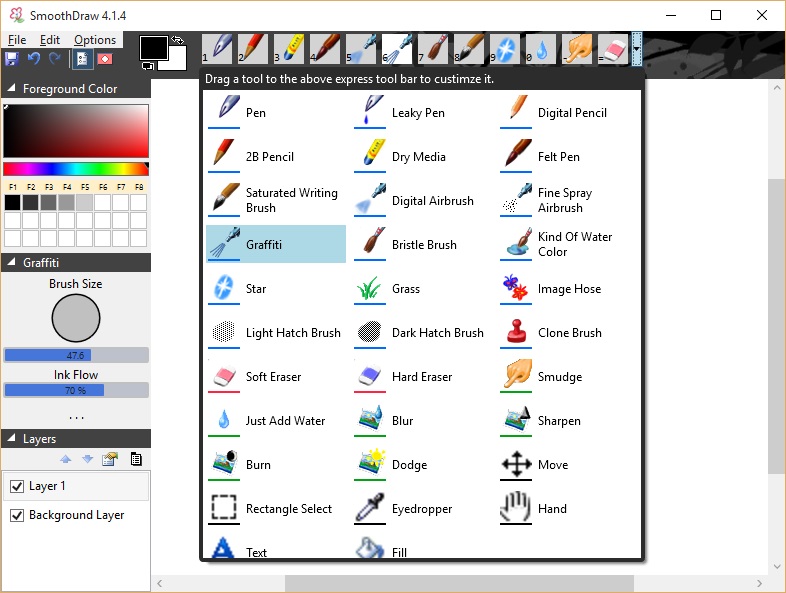Select express toolbar eraser slot
The image size is (786, 593).
click(x=613, y=49)
